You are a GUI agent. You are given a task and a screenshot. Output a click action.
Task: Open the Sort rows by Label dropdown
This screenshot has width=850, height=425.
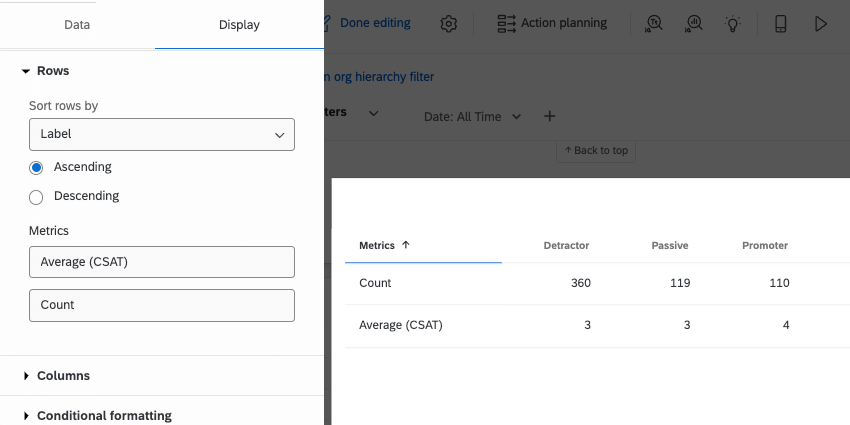pos(162,134)
